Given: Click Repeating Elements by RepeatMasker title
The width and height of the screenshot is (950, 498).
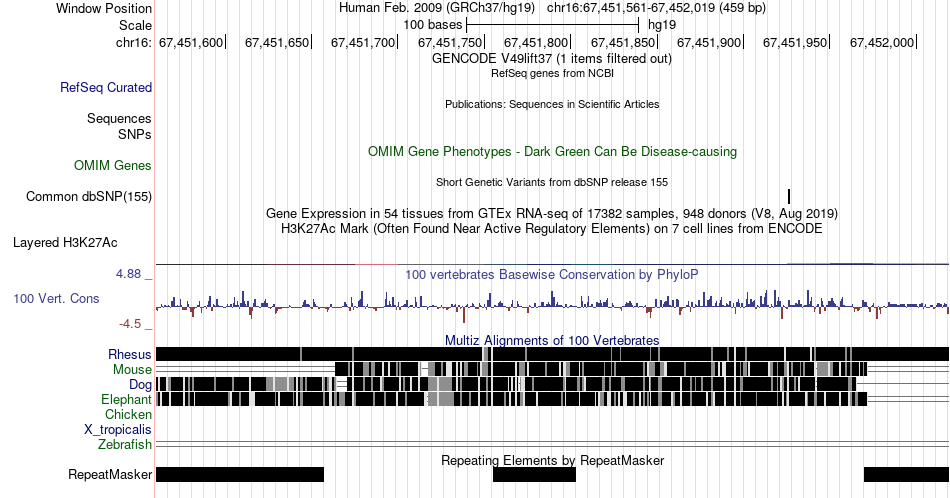Looking at the screenshot, I should (552, 460).
